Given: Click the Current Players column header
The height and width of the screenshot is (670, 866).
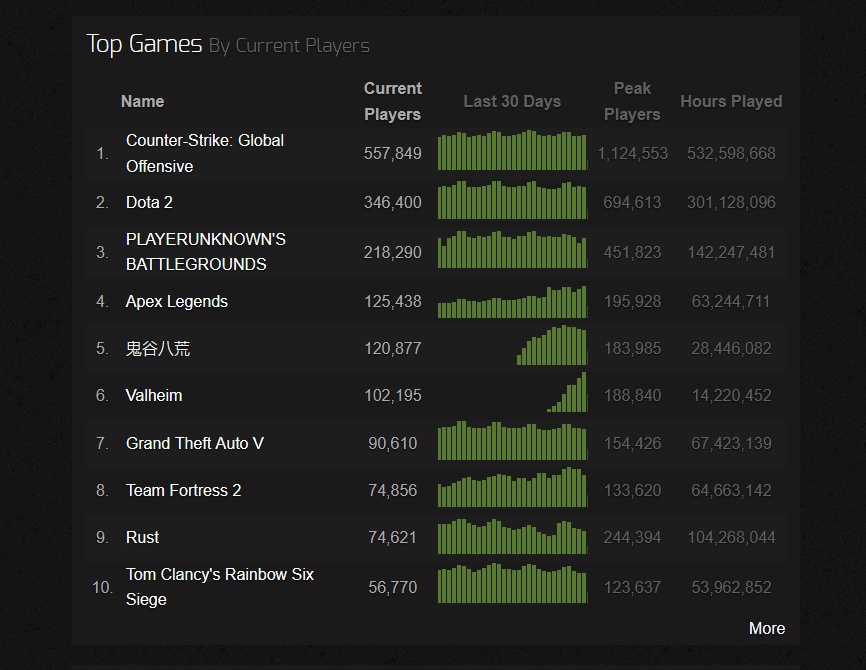Looking at the screenshot, I should [392, 101].
